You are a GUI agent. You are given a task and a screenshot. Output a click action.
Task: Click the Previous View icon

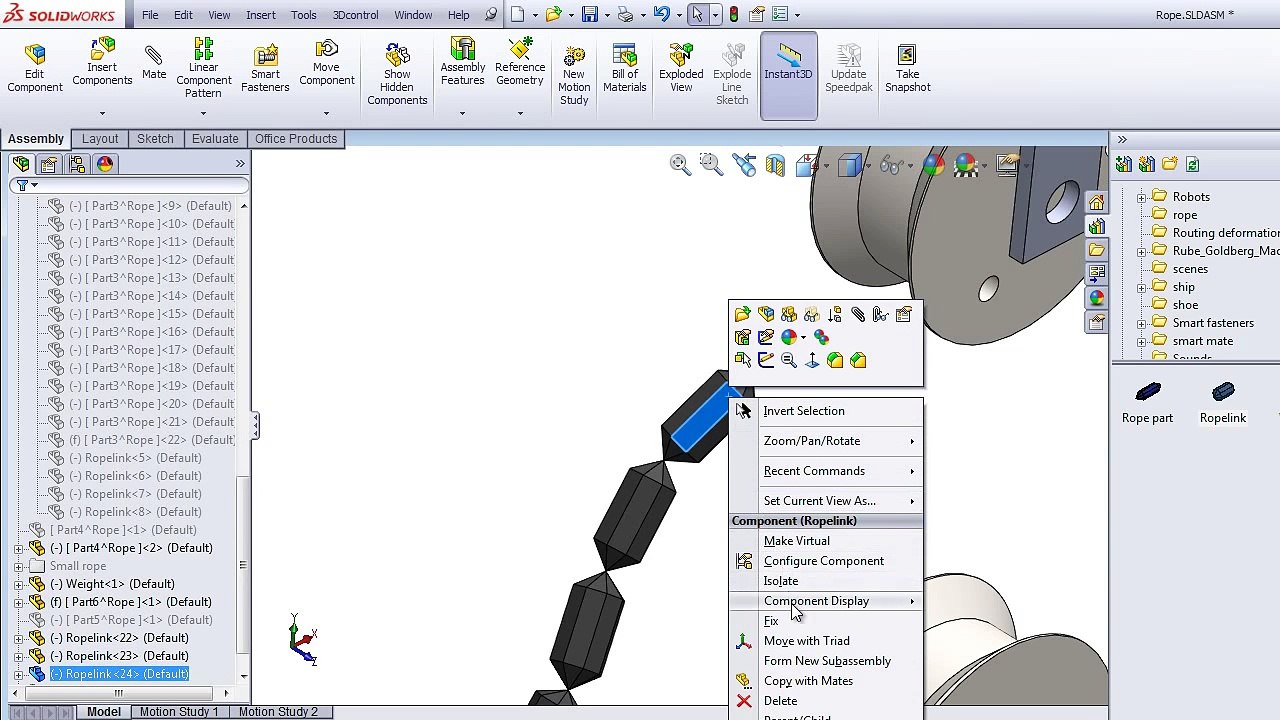(743, 165)
